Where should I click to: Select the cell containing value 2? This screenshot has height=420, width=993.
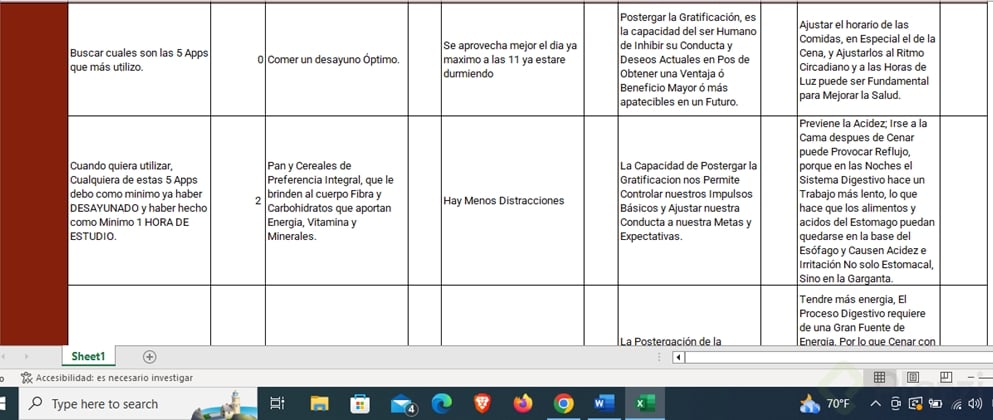(238, 200)
